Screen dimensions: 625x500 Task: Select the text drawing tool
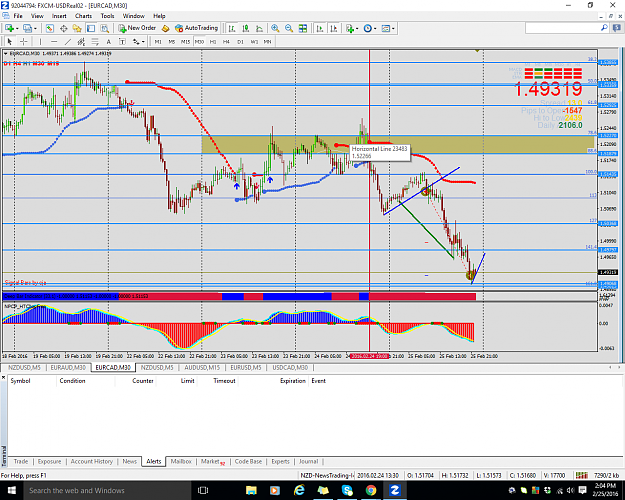pos(108,41)
